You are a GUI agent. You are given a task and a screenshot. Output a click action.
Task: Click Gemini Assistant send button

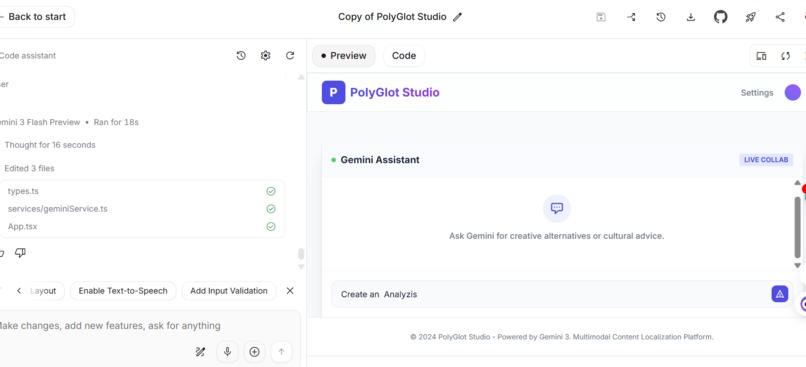[779, 294]
